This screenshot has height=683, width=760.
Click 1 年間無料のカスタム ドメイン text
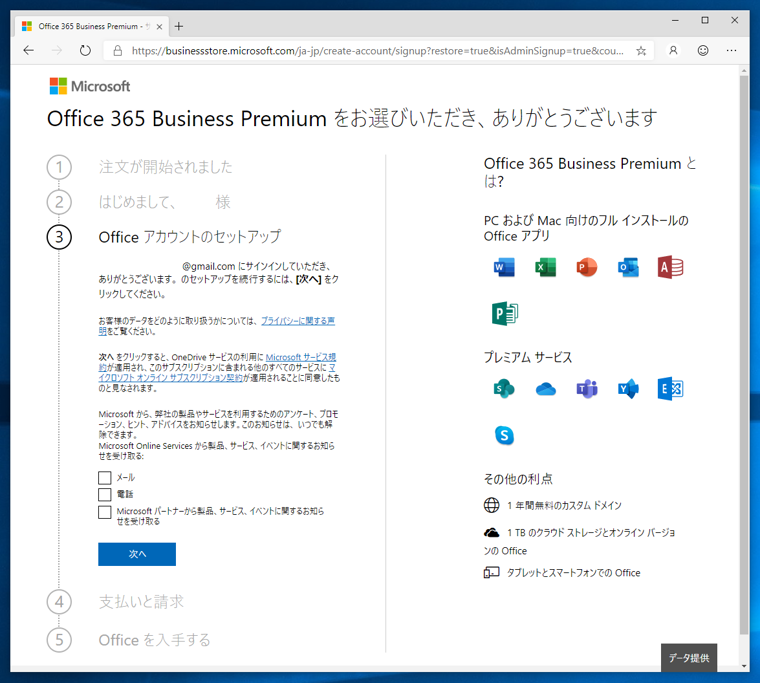coord(564,506)
